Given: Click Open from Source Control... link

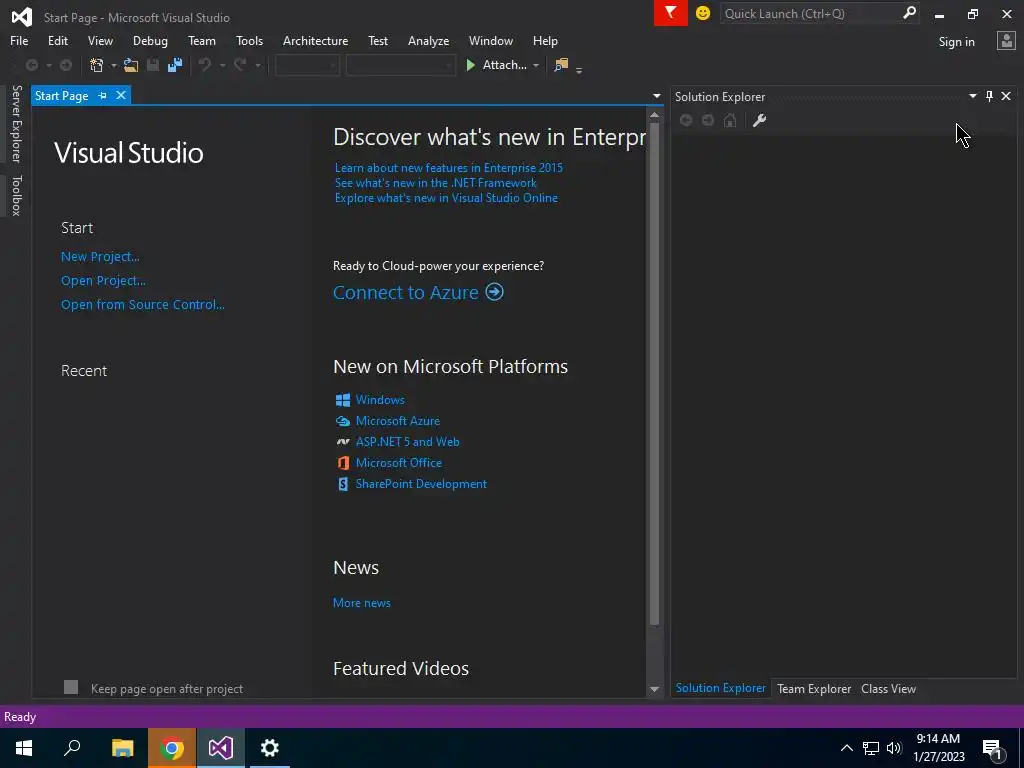Looking at the screenshot, I should coord(142,304).
